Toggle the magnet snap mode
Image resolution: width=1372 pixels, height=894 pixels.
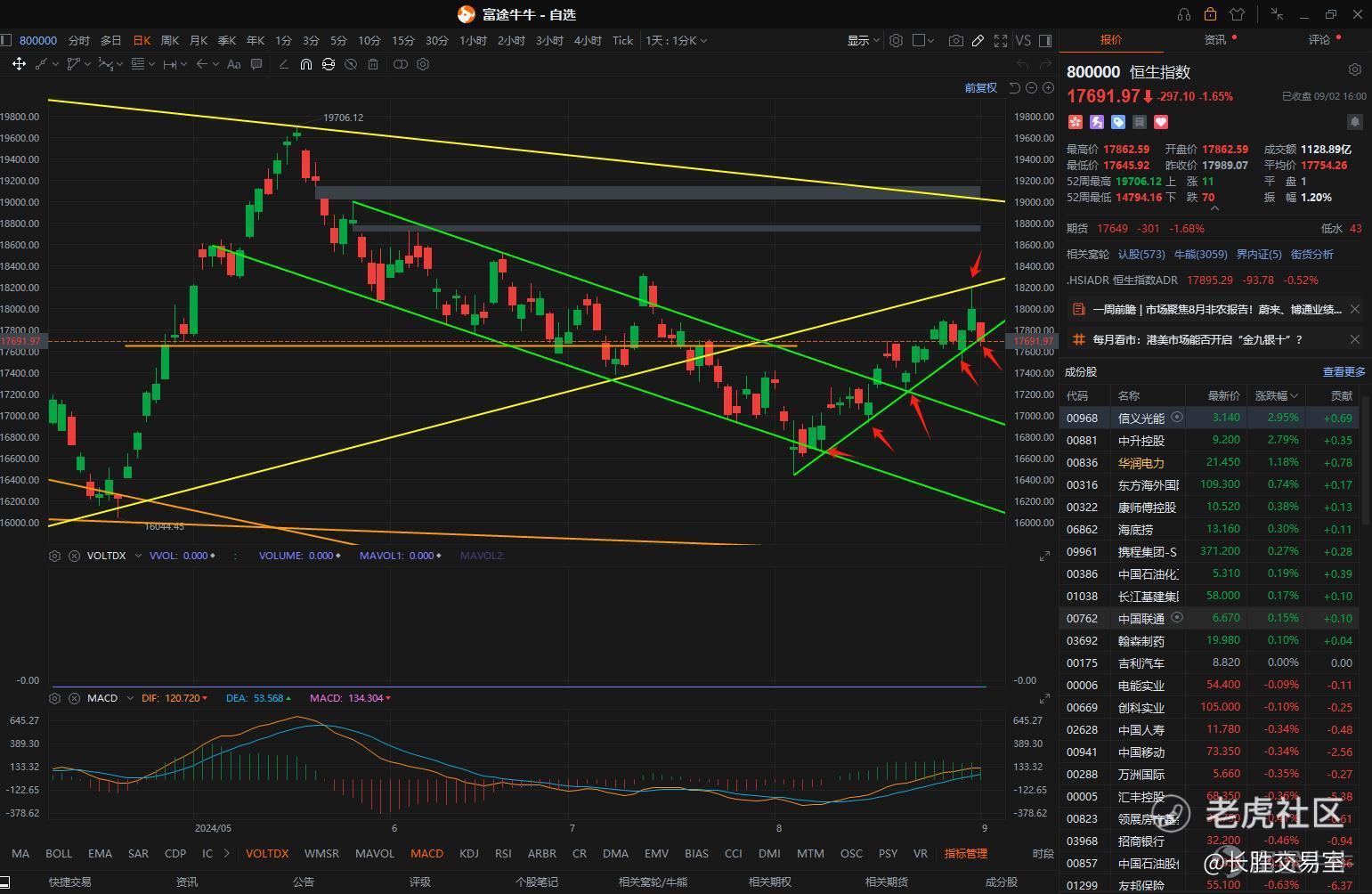tap(306, 64)
